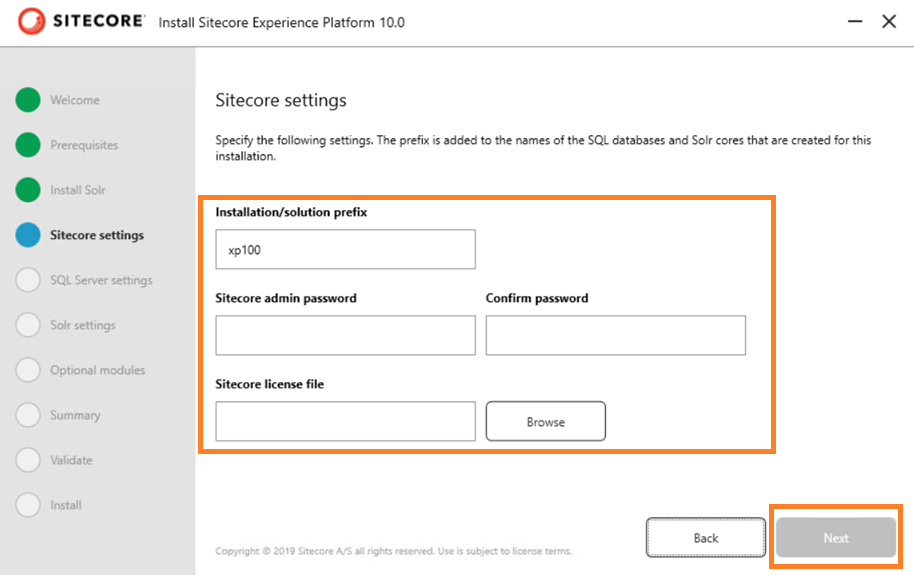Image resolution: width=914 pixels, height=575 pixels.
Task: Select the Validate step circle
Action: (x=28, y=460)
